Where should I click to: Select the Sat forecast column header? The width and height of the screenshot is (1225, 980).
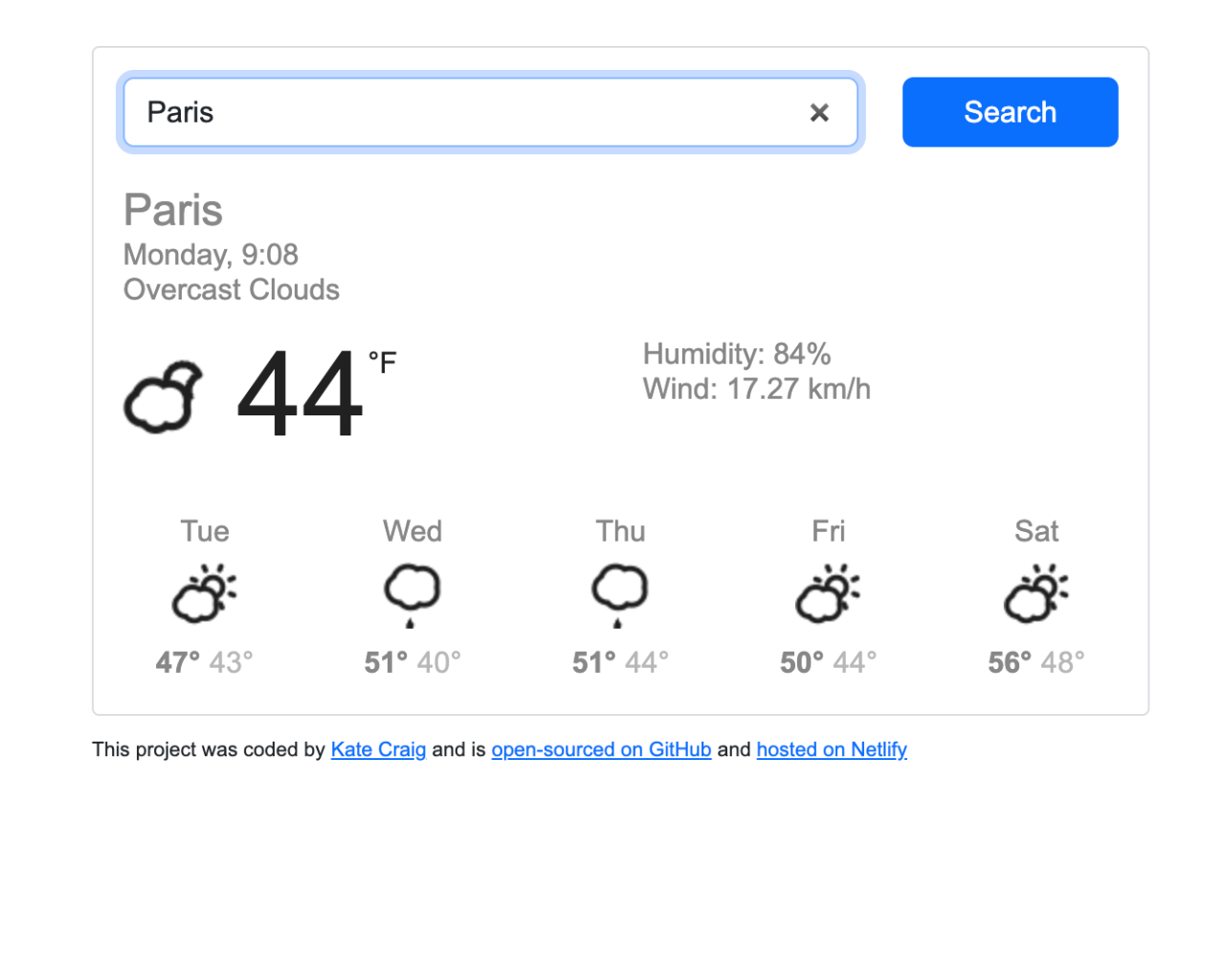(1036, 531)
